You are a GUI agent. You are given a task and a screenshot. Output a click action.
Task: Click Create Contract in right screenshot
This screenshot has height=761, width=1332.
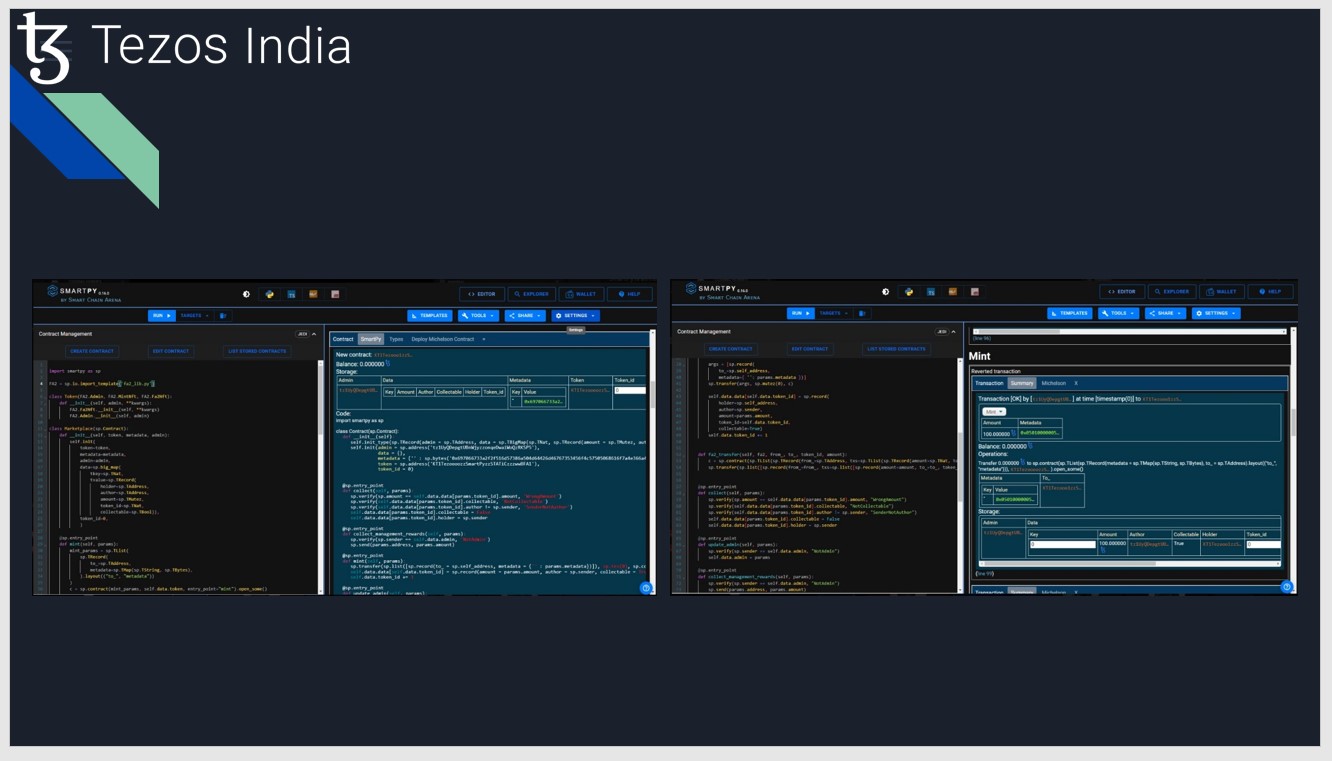pos(731,349)
